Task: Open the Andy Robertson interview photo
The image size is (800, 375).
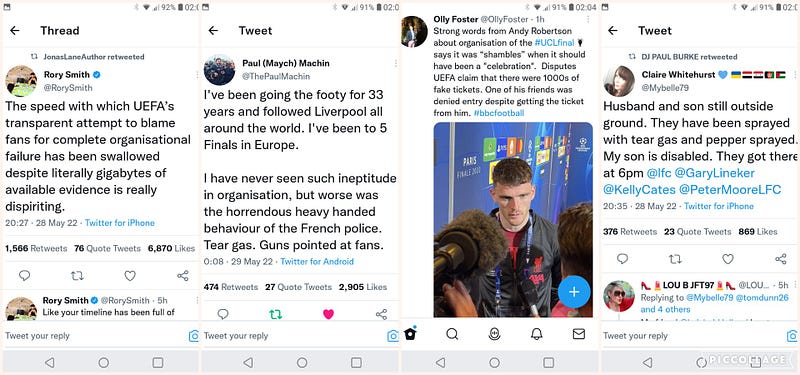Action: 513,219
